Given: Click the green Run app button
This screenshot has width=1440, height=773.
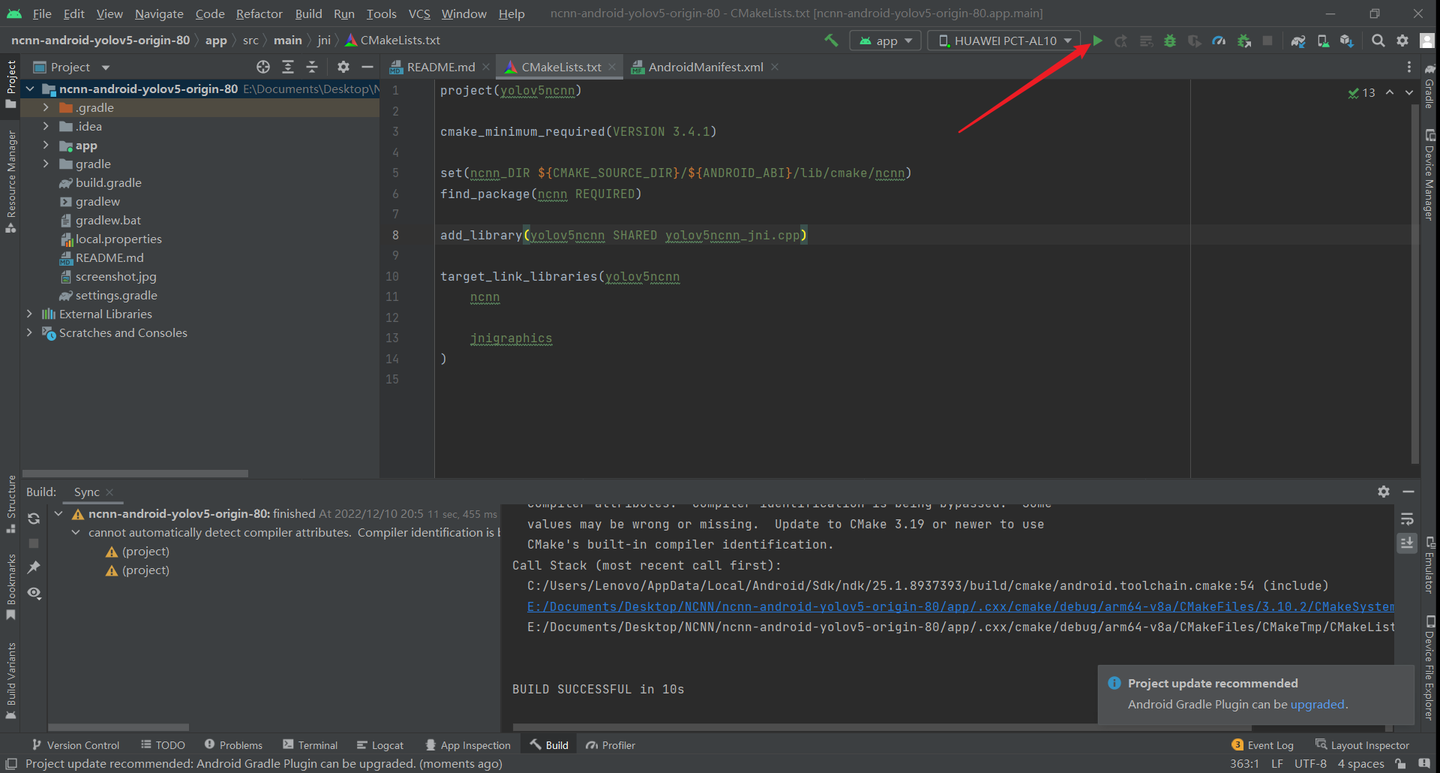Looking at the screenshot, I should click(x=1097, y=41).
